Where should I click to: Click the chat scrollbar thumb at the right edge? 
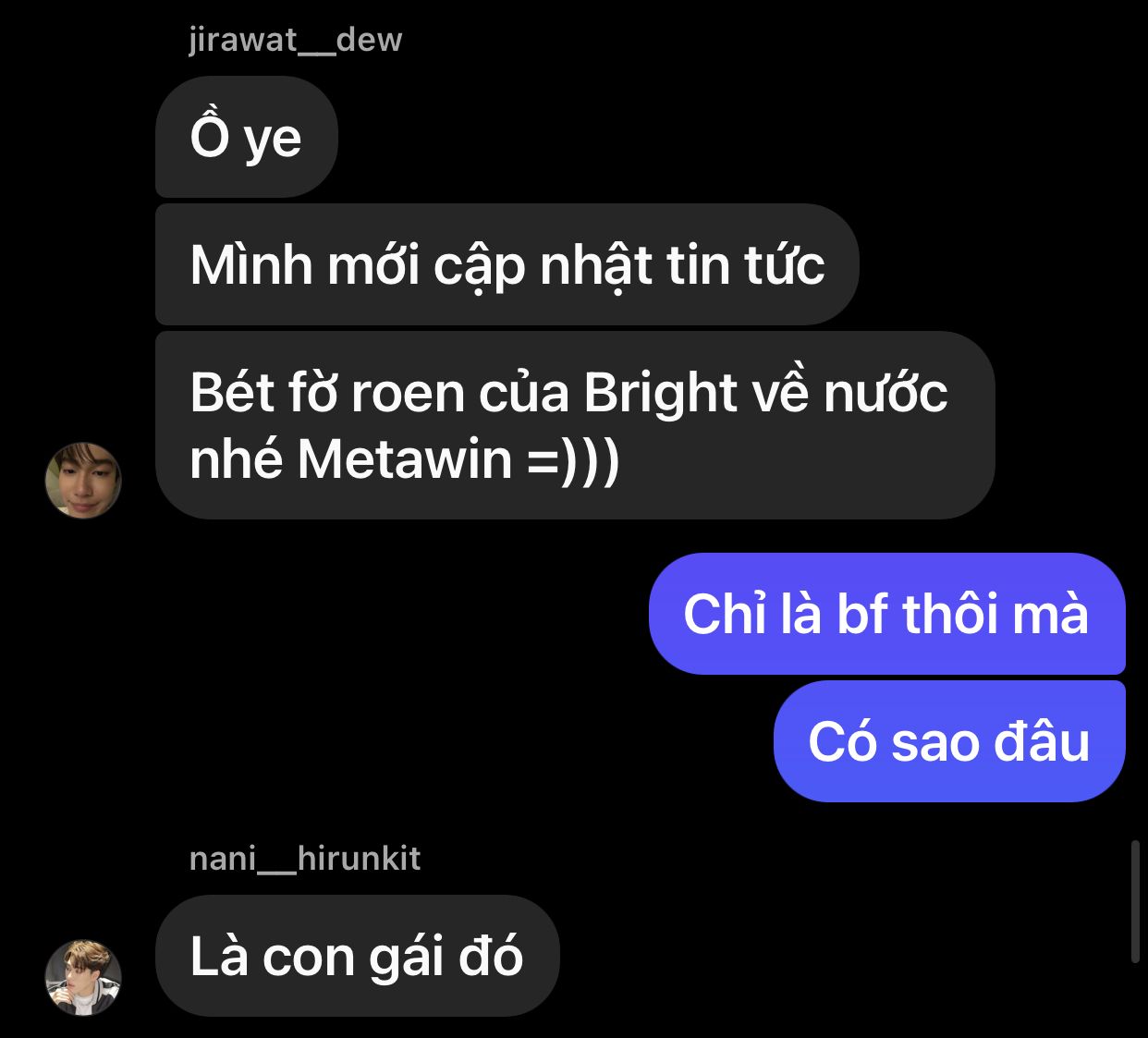tap(1135, 901)
